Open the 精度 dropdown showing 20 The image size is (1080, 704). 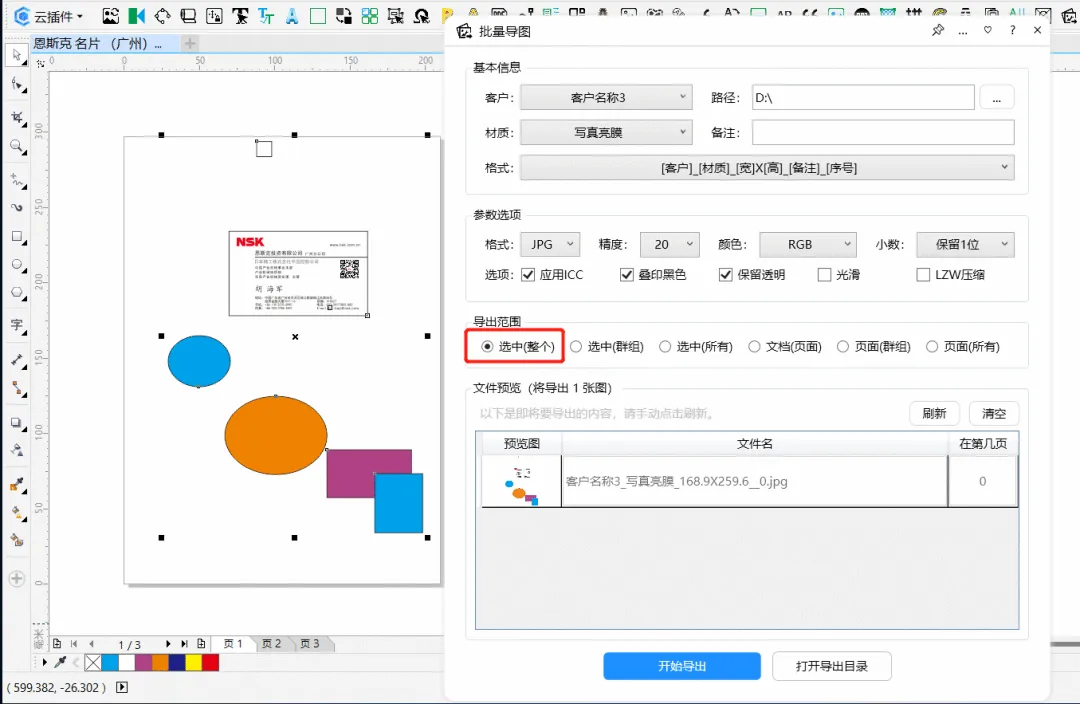point(669,245)
